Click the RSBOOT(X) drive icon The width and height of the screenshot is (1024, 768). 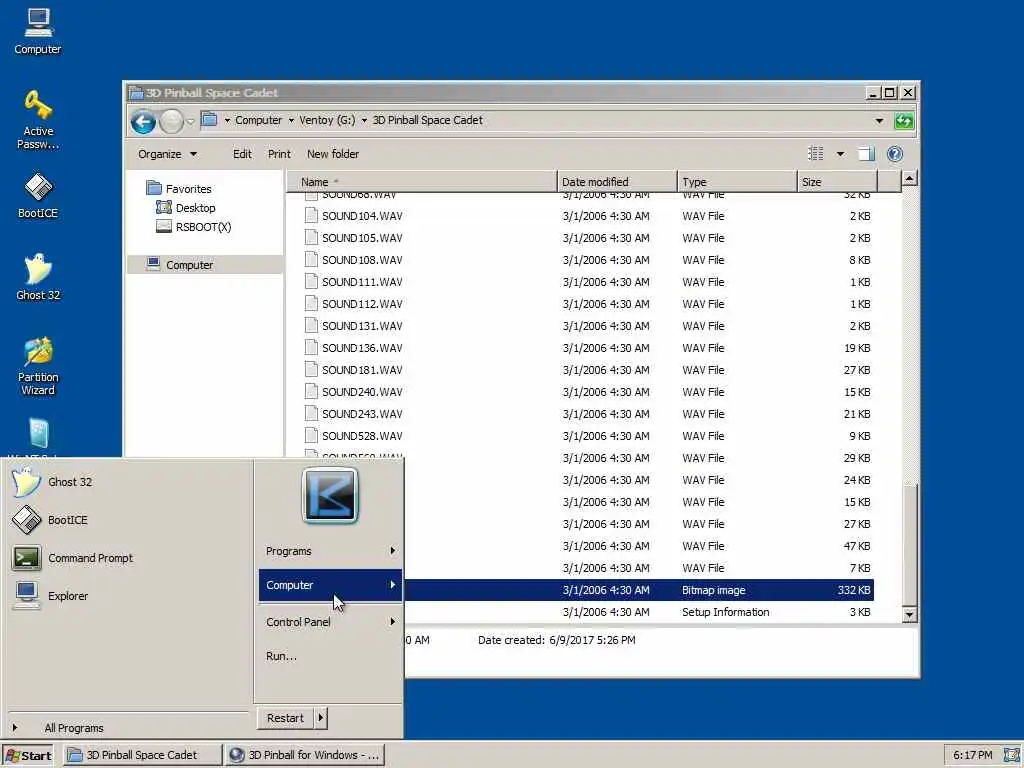(164, 227)
